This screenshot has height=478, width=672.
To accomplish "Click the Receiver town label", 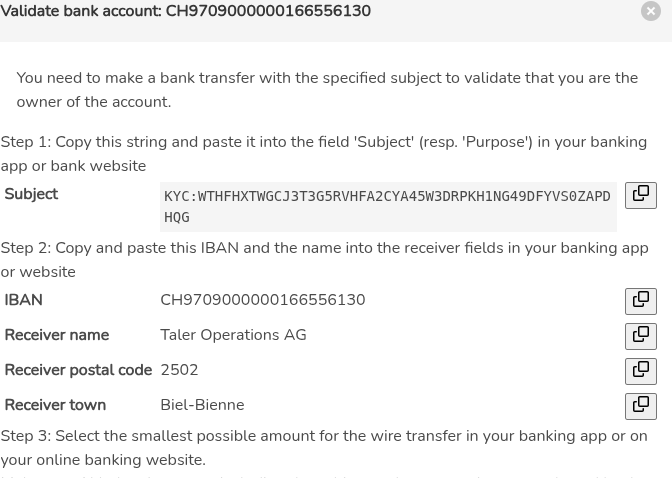I will point(55,405).
